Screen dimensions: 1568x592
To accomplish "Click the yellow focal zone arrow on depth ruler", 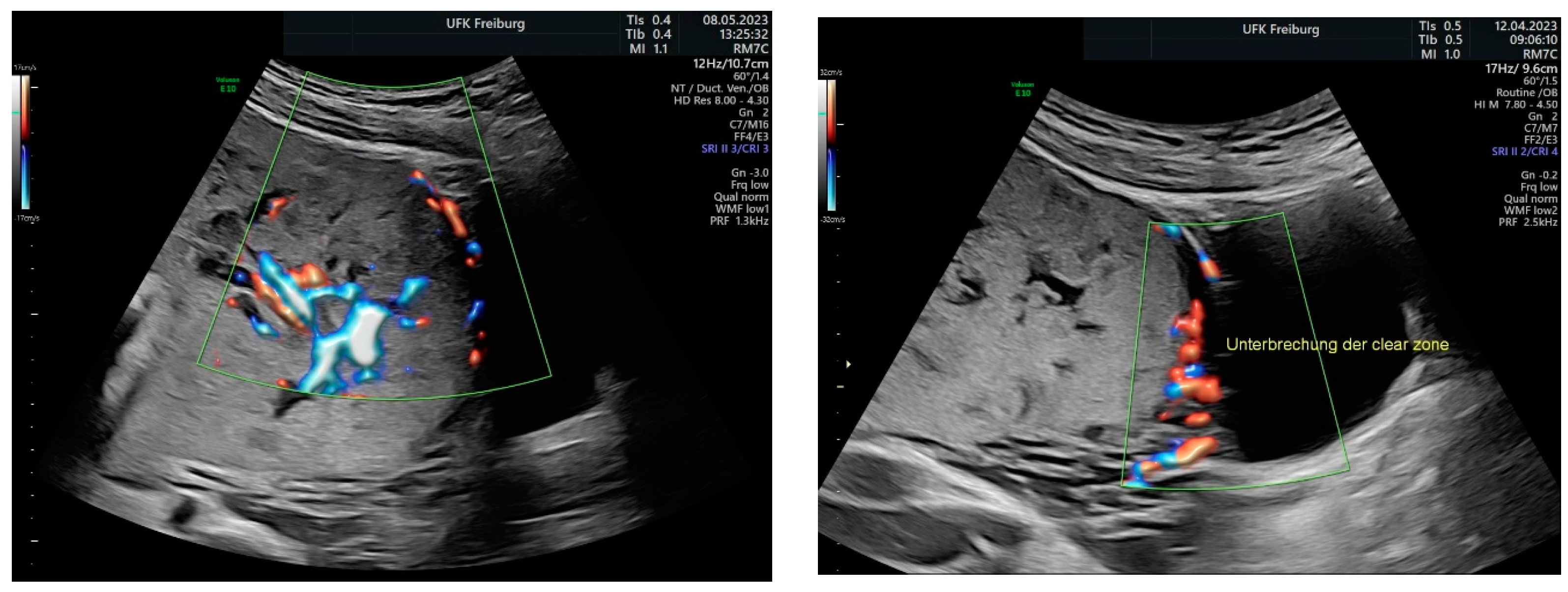I will [x=848, y=364].
